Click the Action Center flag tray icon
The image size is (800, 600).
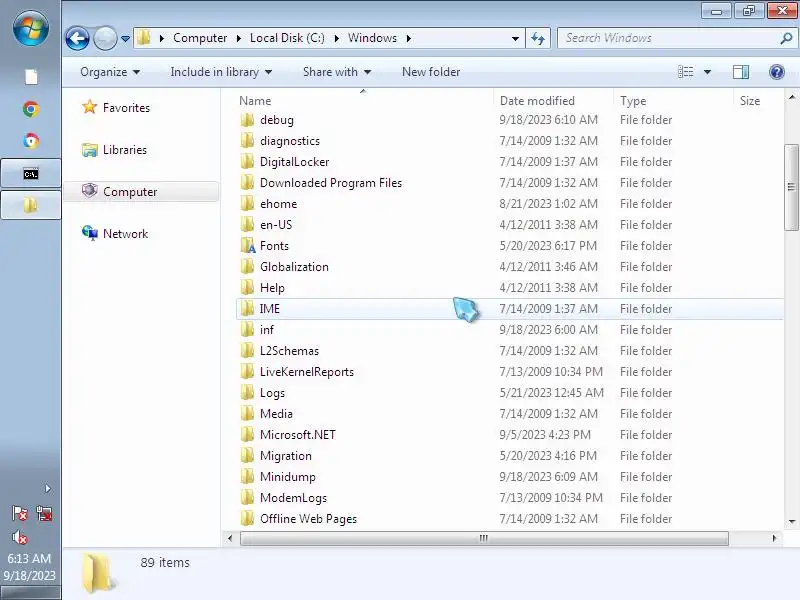20,513
